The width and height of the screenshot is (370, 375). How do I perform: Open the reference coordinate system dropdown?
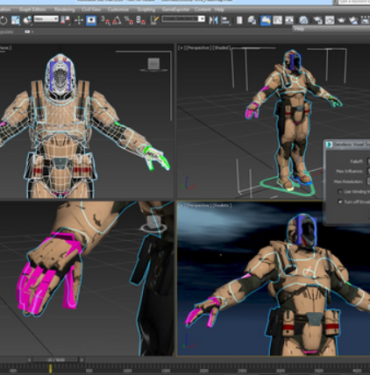pos(46,19)
